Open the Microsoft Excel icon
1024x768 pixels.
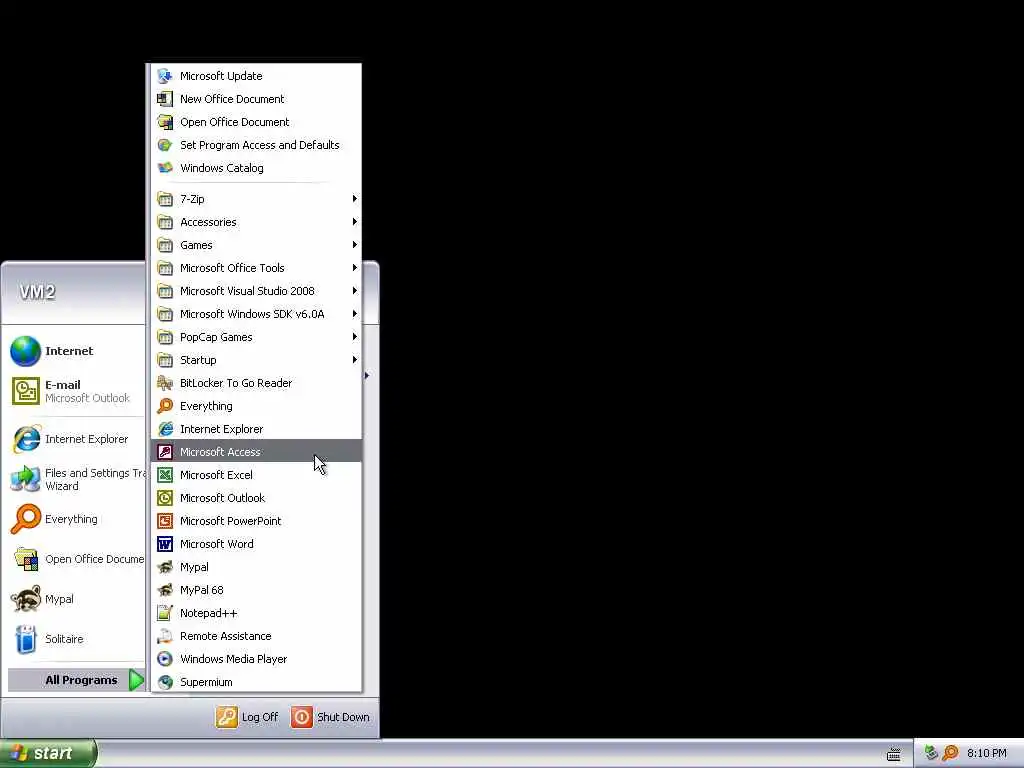165,475
